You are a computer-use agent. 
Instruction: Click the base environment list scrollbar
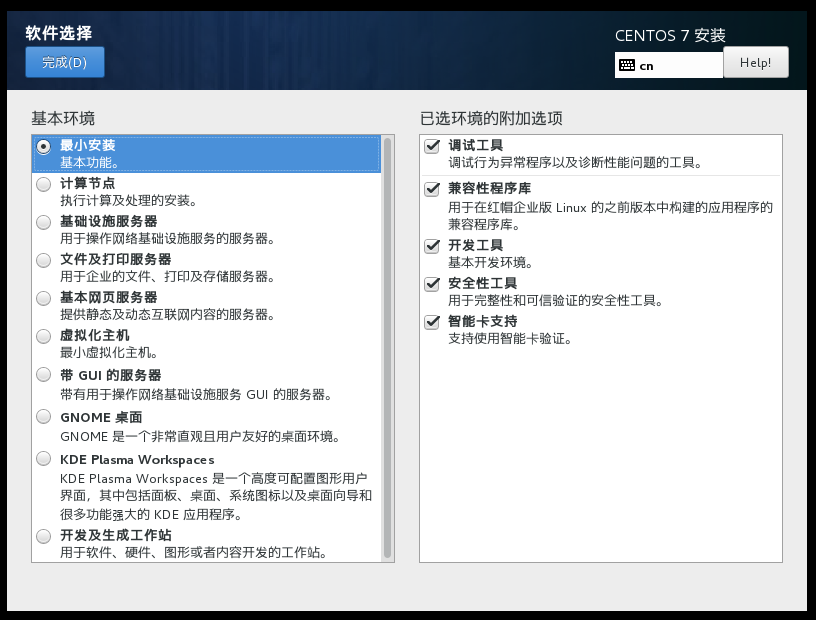point(387,348)
